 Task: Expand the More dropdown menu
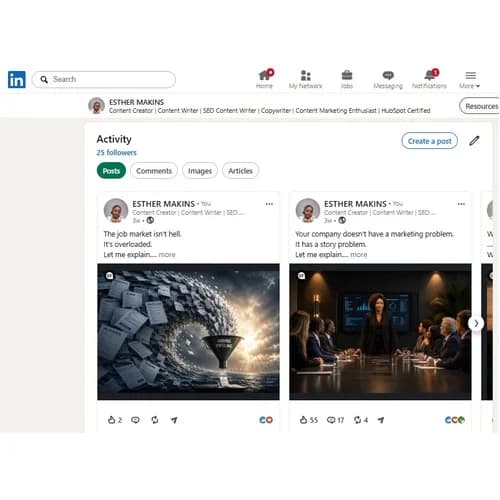[x=470, y=79]
